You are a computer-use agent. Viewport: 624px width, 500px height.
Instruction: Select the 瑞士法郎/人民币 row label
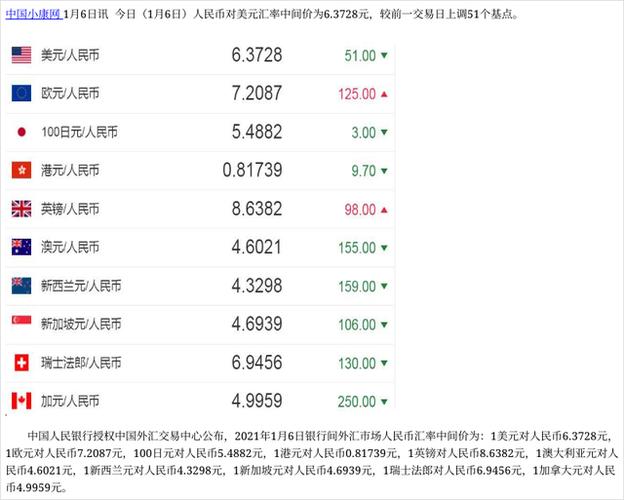[x=77, y=362]
